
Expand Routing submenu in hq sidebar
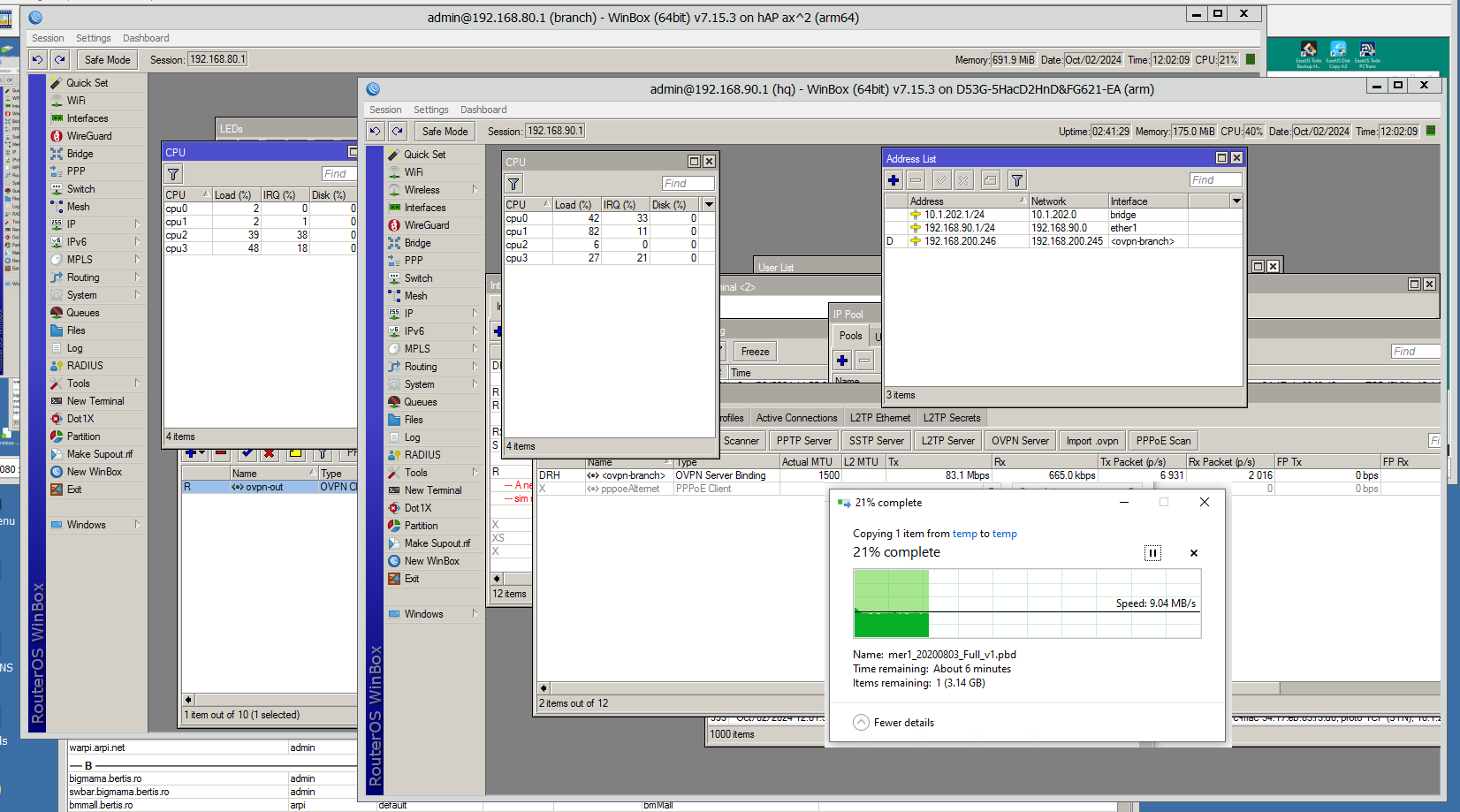(475, 367)
